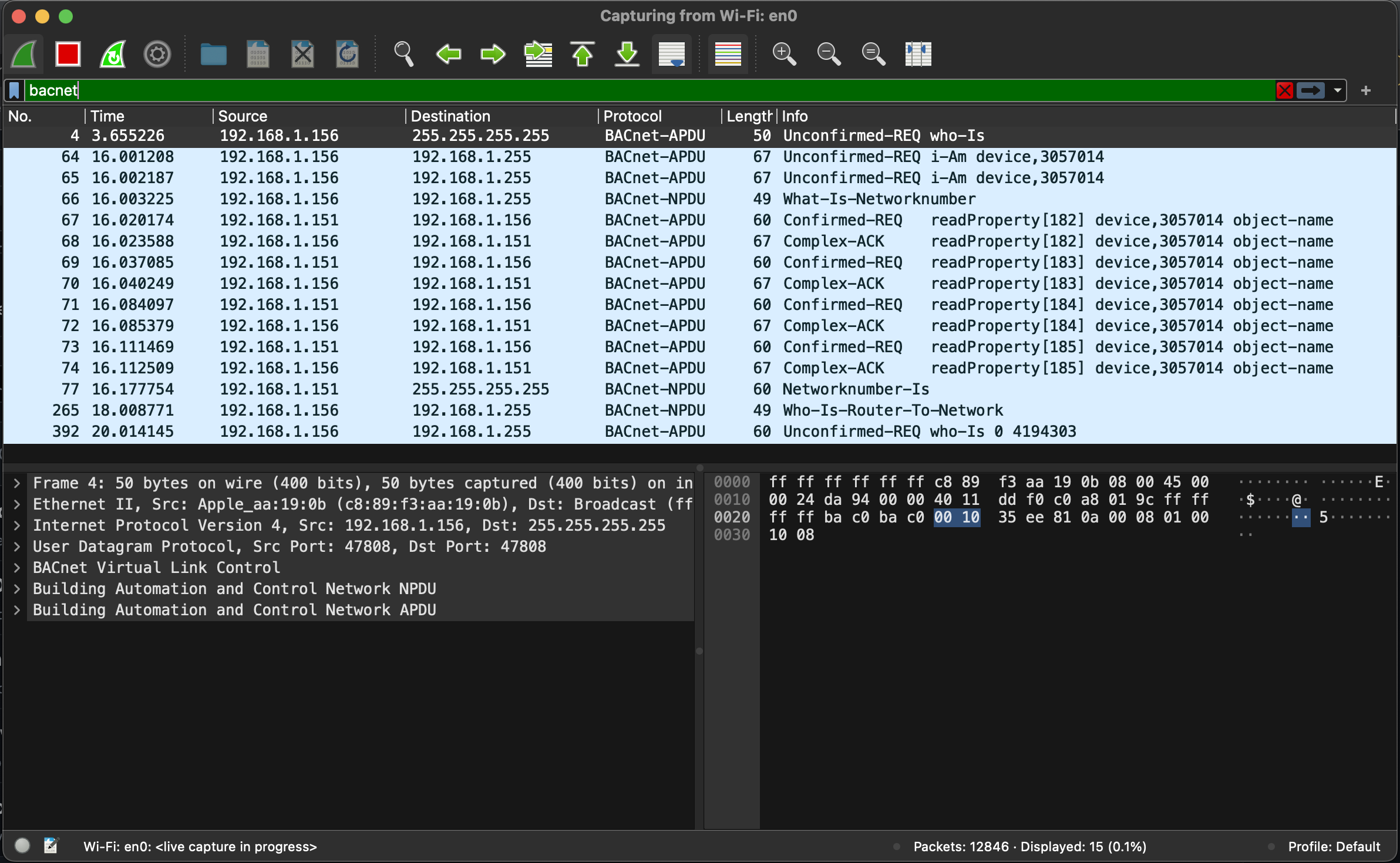
Task: Expand the BACnet Virtual Link Control section
Action: pos(16,567)
